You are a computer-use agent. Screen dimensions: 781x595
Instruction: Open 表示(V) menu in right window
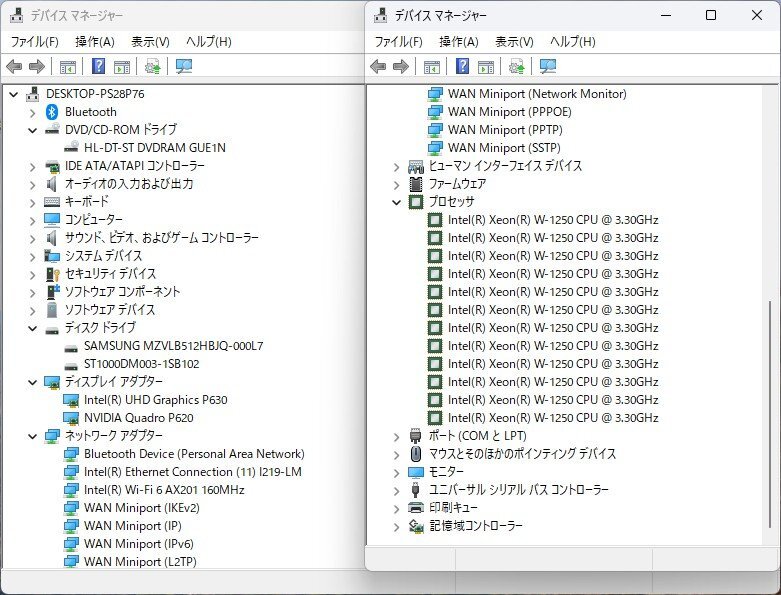[514, 42]
